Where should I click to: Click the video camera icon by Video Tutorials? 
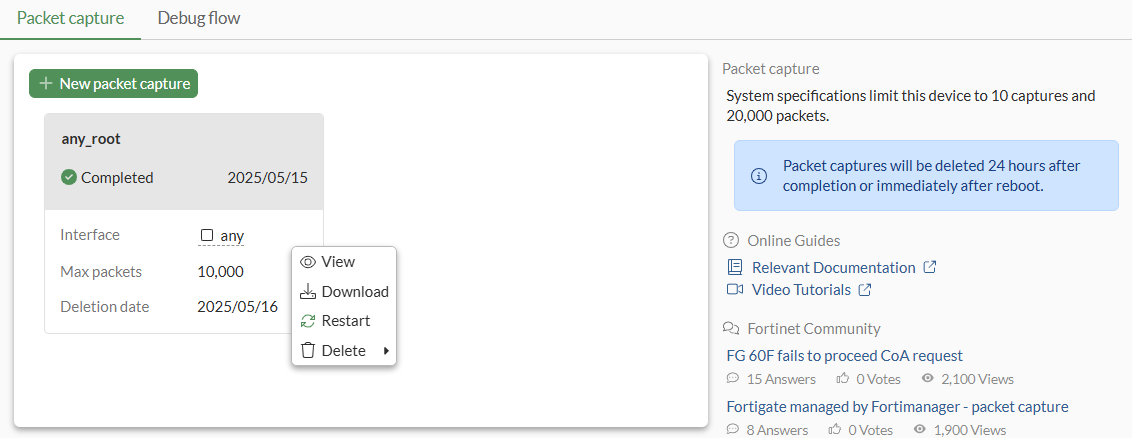(x=735, y=290)
